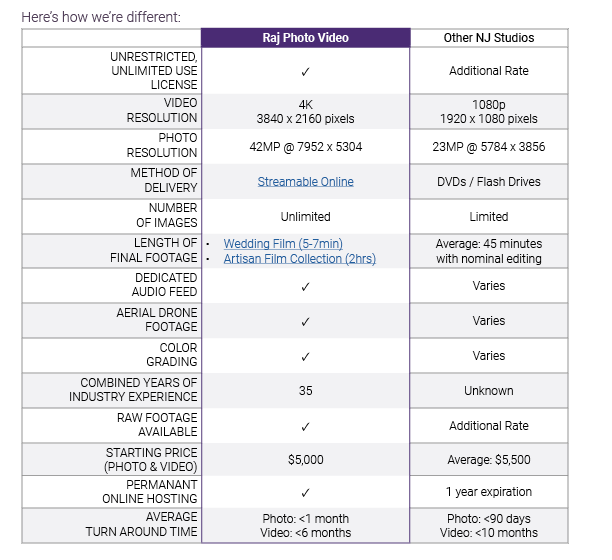Click the bullet beside Artisan Film Collection
Image resolution: width=612 pixels, height=560 pixels.
(x=206, y=260)
